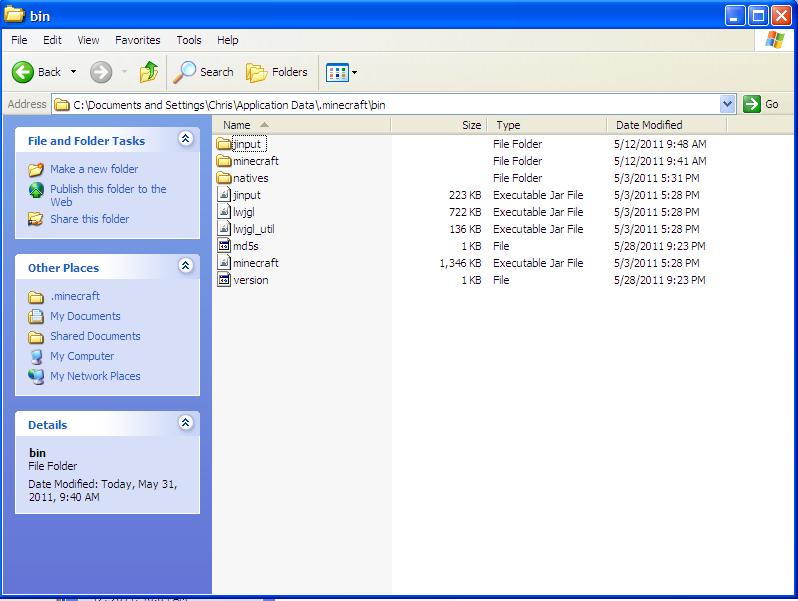Viewport: 798px width, 601px height.
Task: Click the My Network Places icon
Action: pos(36,377)
